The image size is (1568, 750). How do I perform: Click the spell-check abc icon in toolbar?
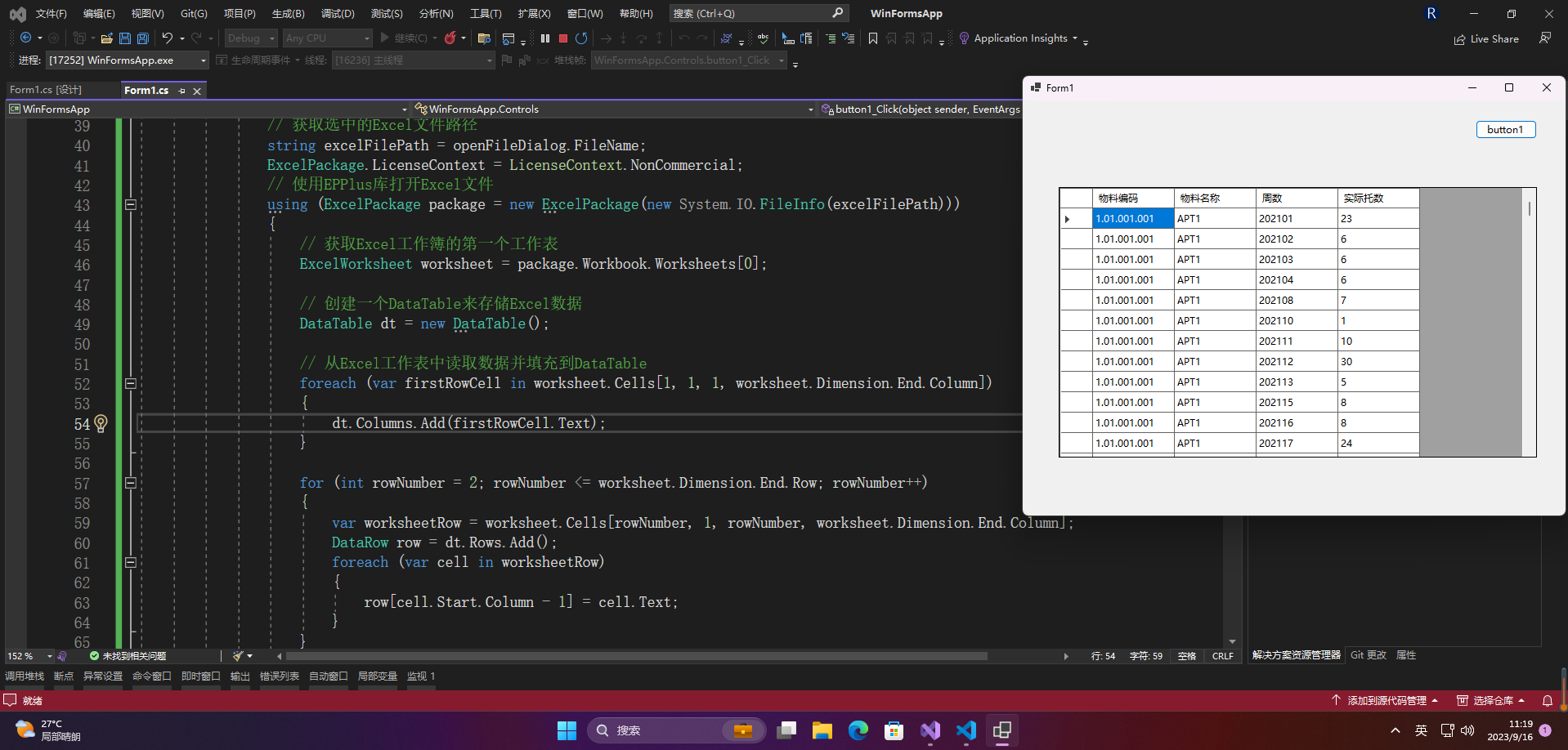[x=763, y=38]
